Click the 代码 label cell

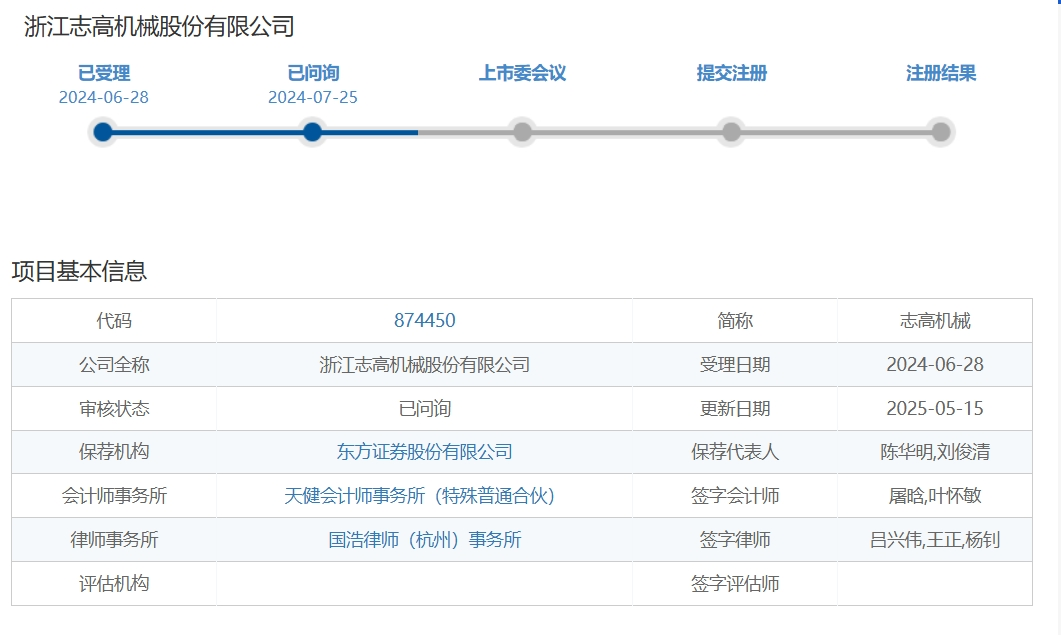114,320
